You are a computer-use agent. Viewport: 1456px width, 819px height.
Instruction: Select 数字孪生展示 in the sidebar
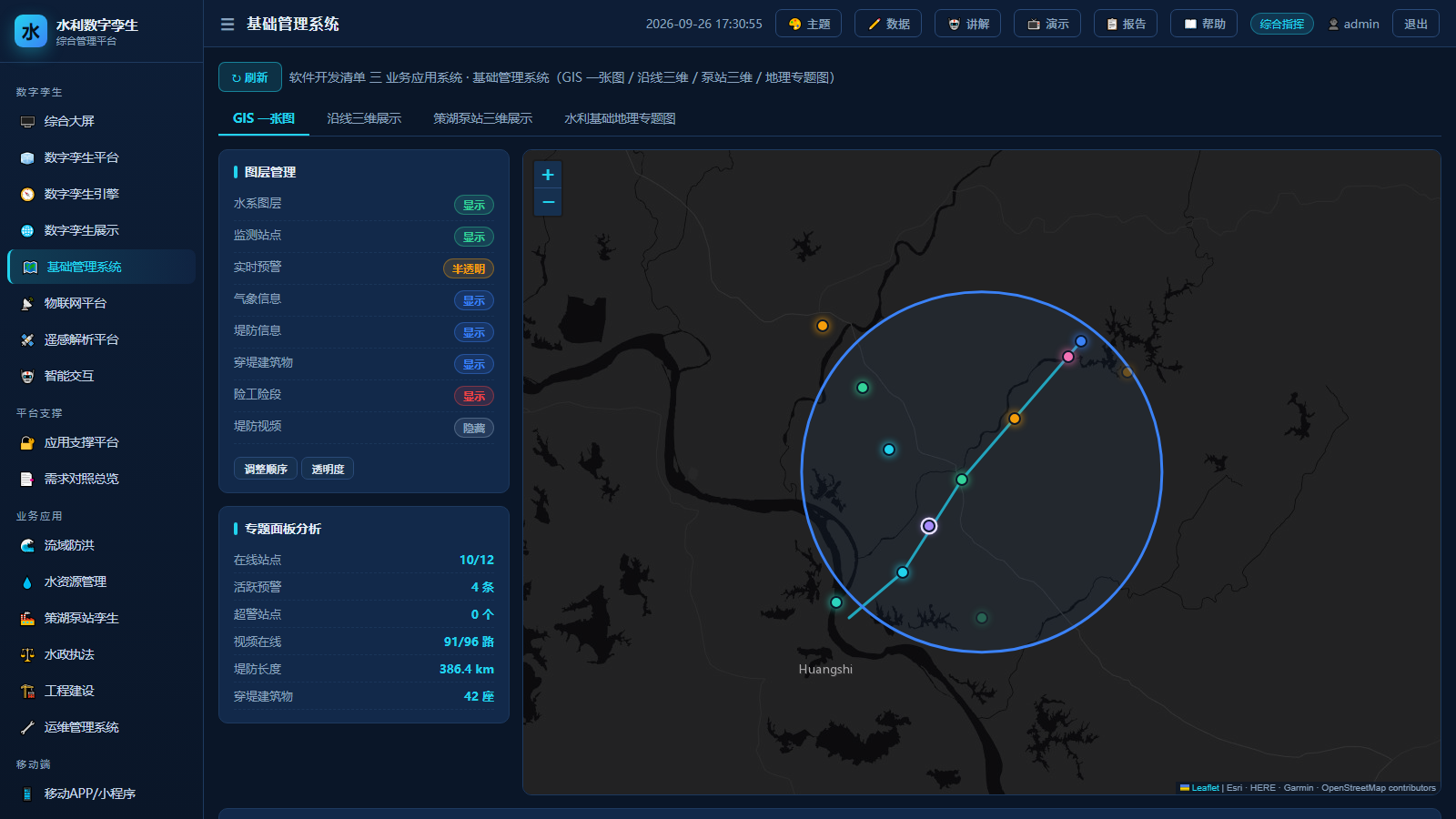[101, 230]
